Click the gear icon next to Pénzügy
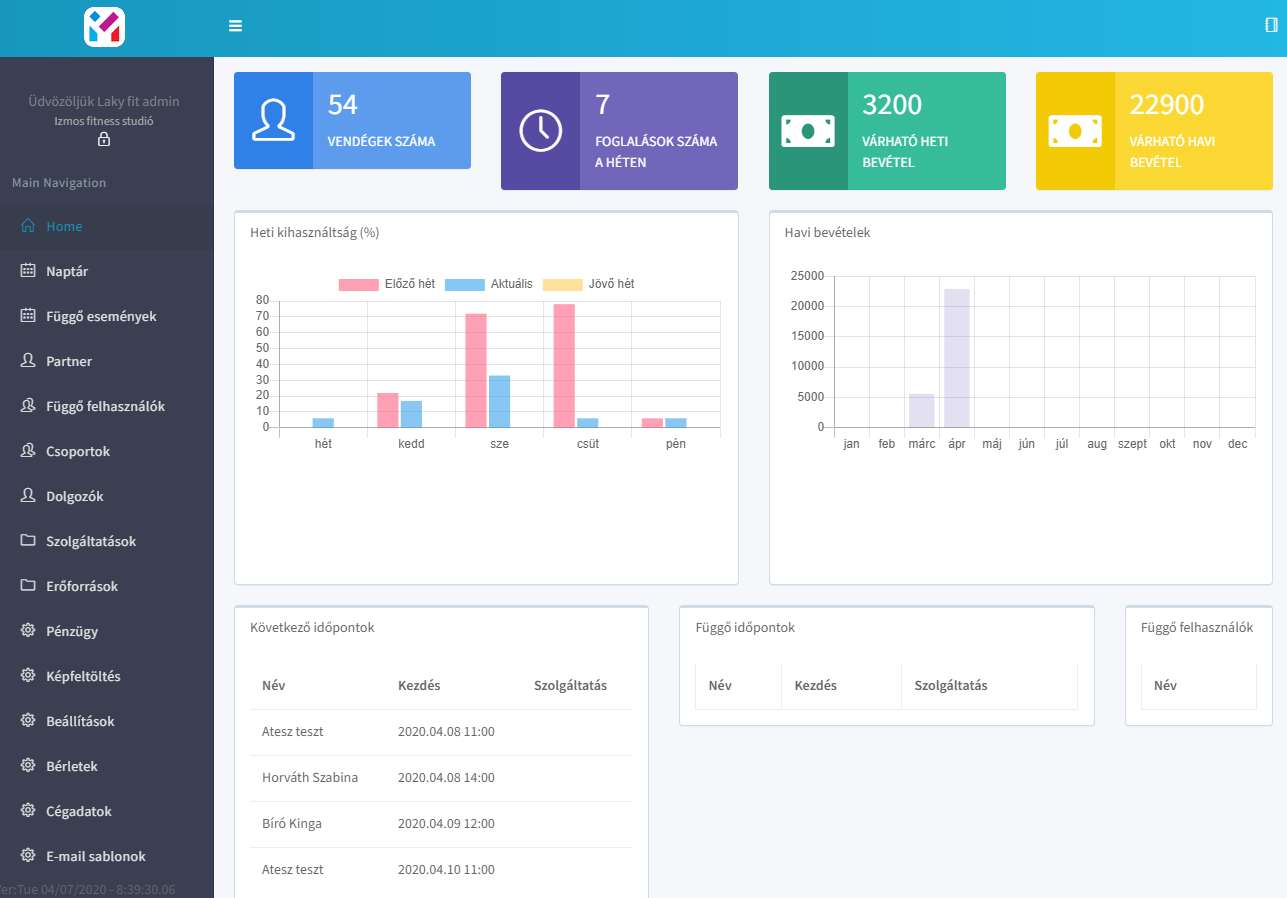The width and height of the screenshot is (1287, 898). (28, 631)
